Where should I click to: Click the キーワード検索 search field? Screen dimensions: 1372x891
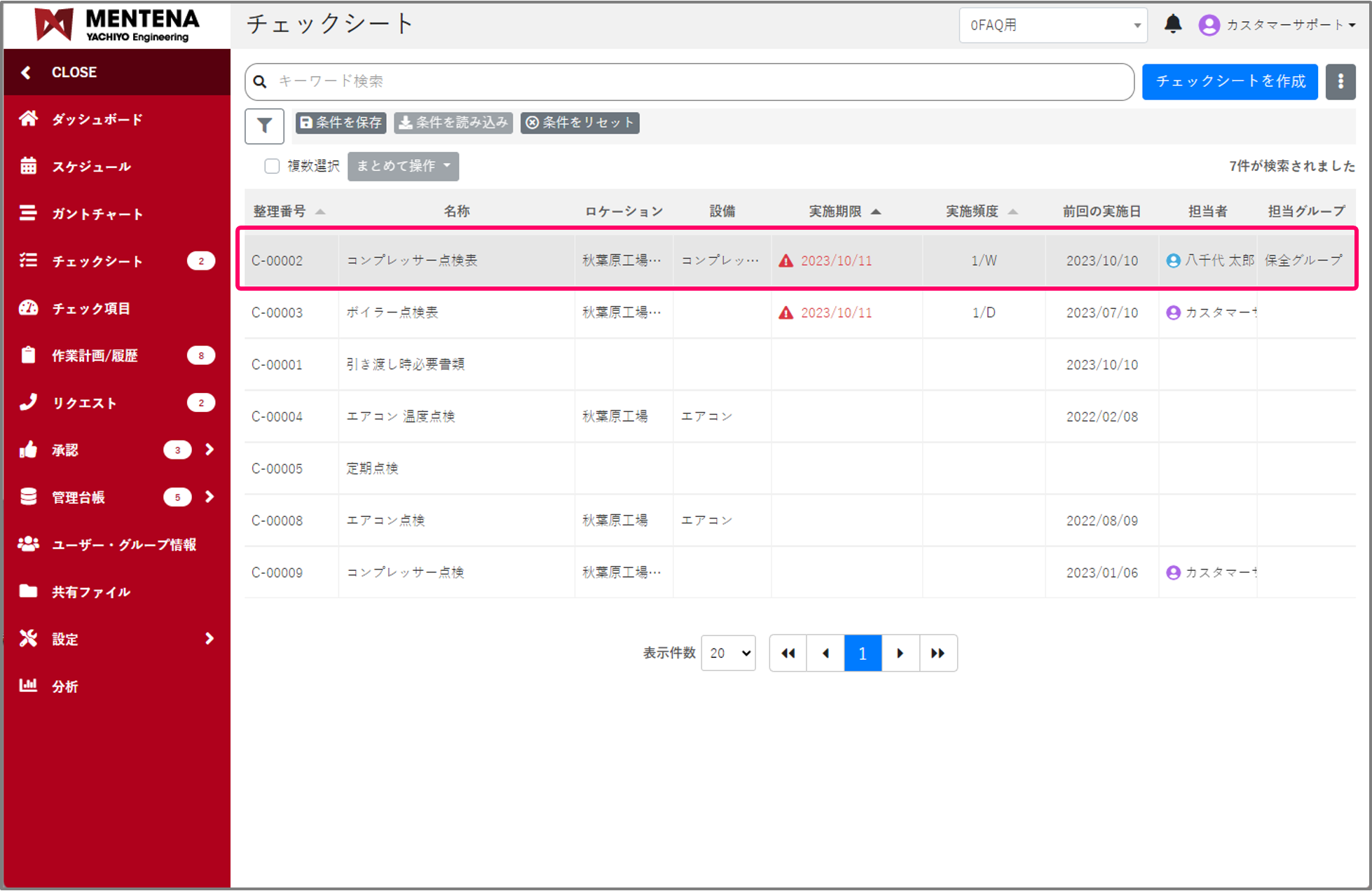[x=690, y=81]
